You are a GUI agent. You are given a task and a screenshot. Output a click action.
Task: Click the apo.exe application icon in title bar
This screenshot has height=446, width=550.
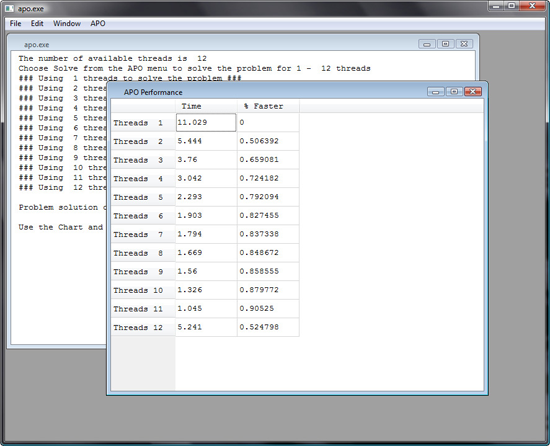pyautogui.click(x=9, y=8)
